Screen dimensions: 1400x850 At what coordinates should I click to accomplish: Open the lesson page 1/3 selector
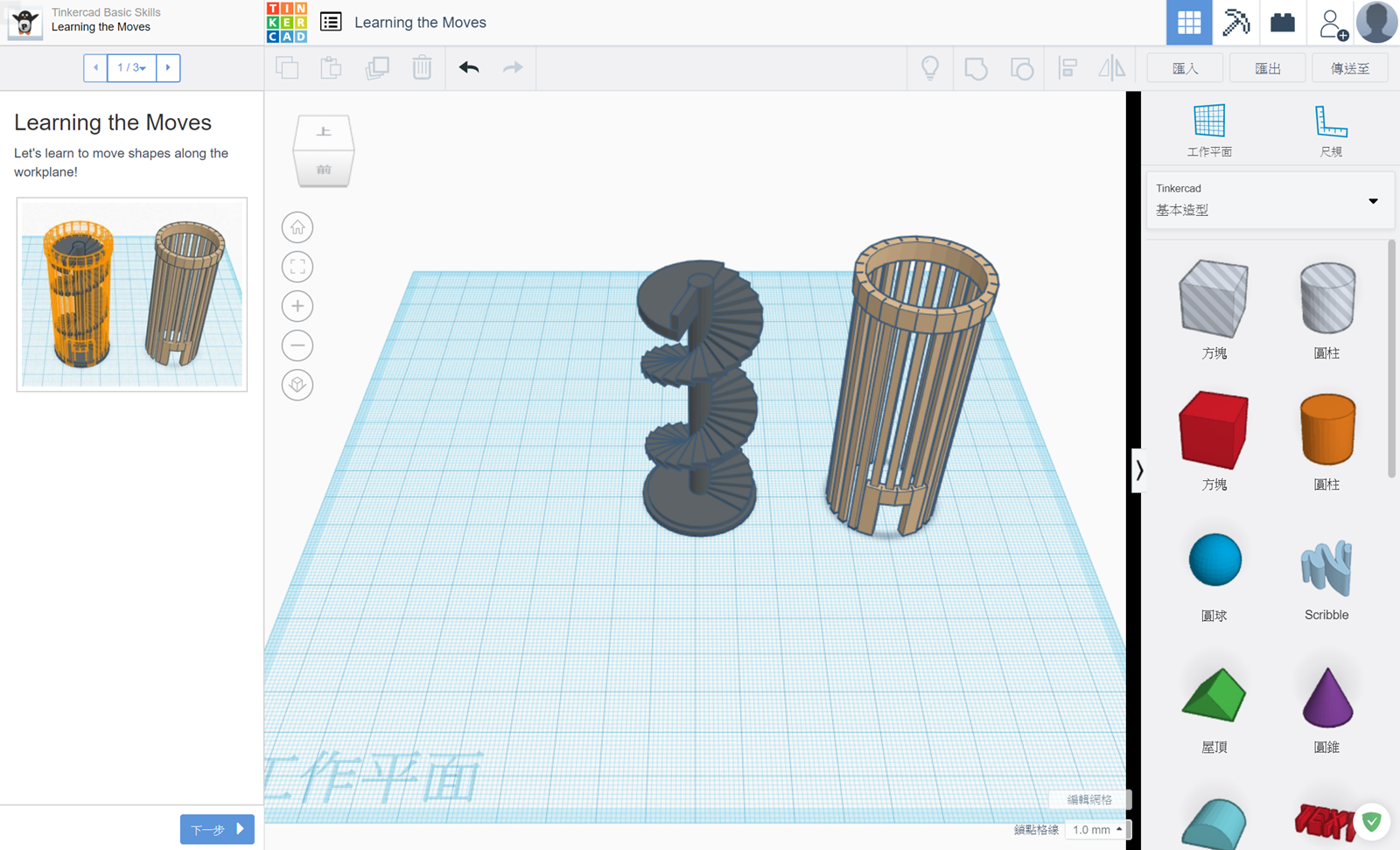point(131,67)
